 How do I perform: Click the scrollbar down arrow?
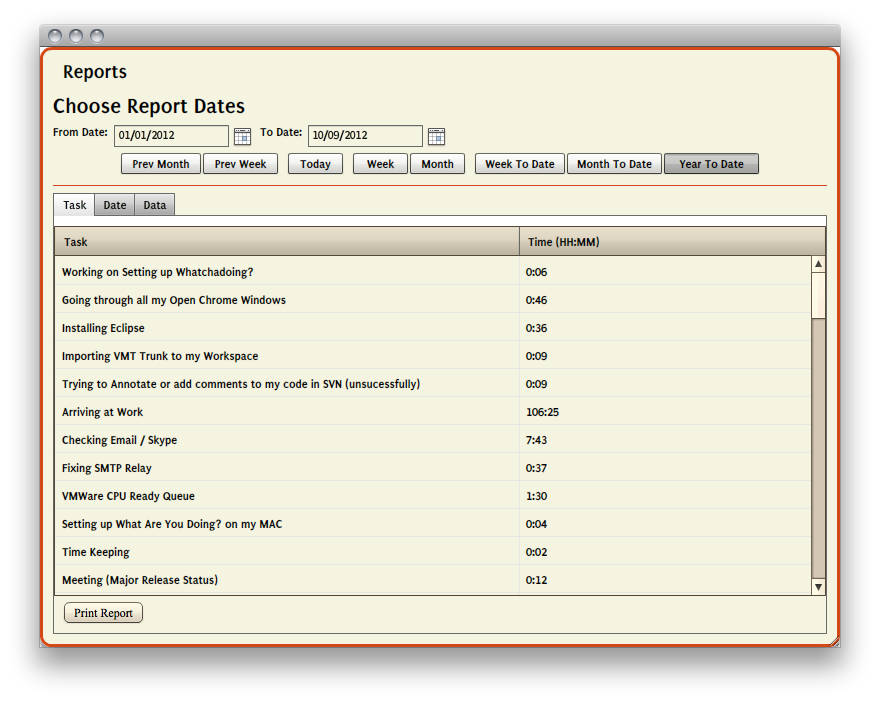818,587
